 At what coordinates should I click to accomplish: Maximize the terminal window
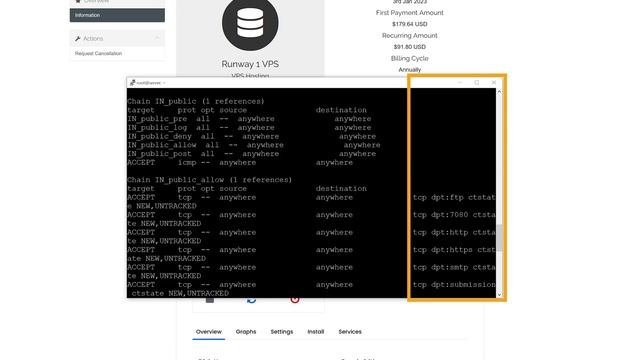(x=477, y=82)
